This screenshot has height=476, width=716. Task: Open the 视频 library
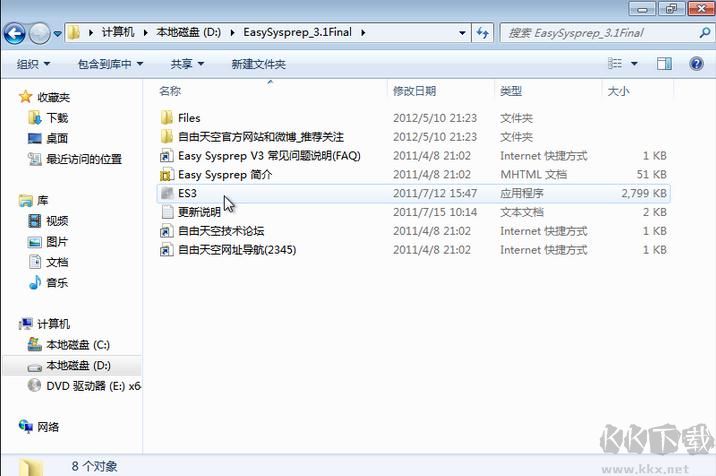(57, 221)
